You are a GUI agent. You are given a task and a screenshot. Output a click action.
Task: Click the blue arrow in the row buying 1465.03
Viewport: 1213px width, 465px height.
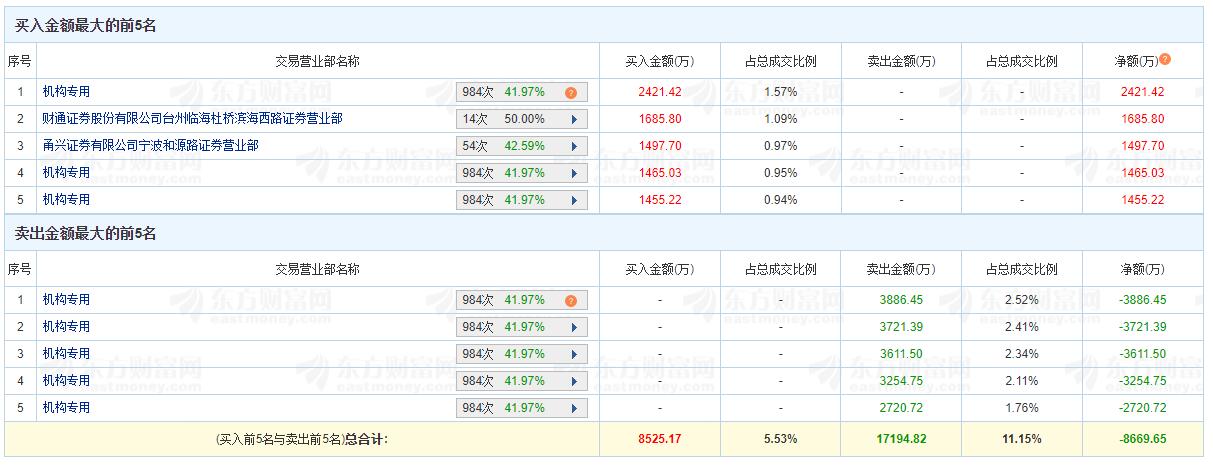pyautogui.click(x=574, y=173)
